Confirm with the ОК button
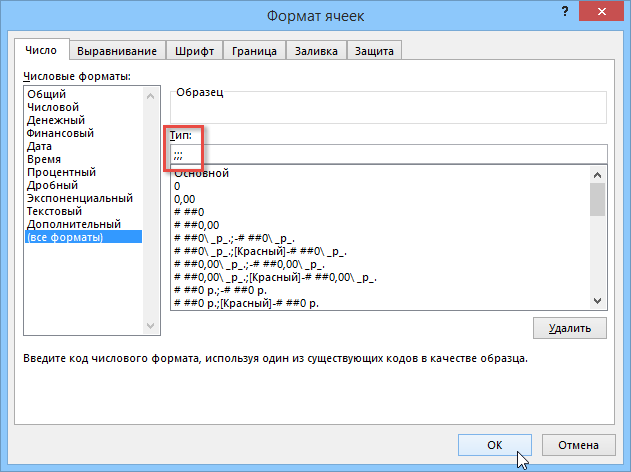Image resolution: width=631 pixels, height=472 pixels. tap(495, 445)
